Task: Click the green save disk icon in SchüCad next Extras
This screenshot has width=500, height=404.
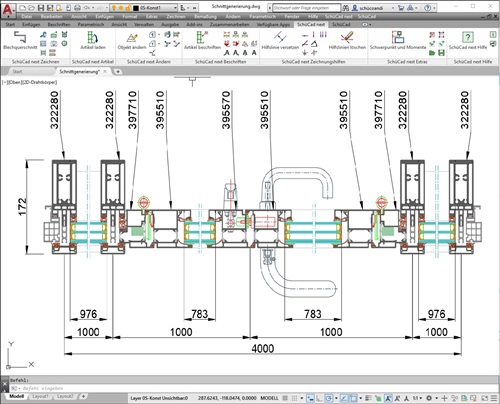Action: (x=441, y=53)
